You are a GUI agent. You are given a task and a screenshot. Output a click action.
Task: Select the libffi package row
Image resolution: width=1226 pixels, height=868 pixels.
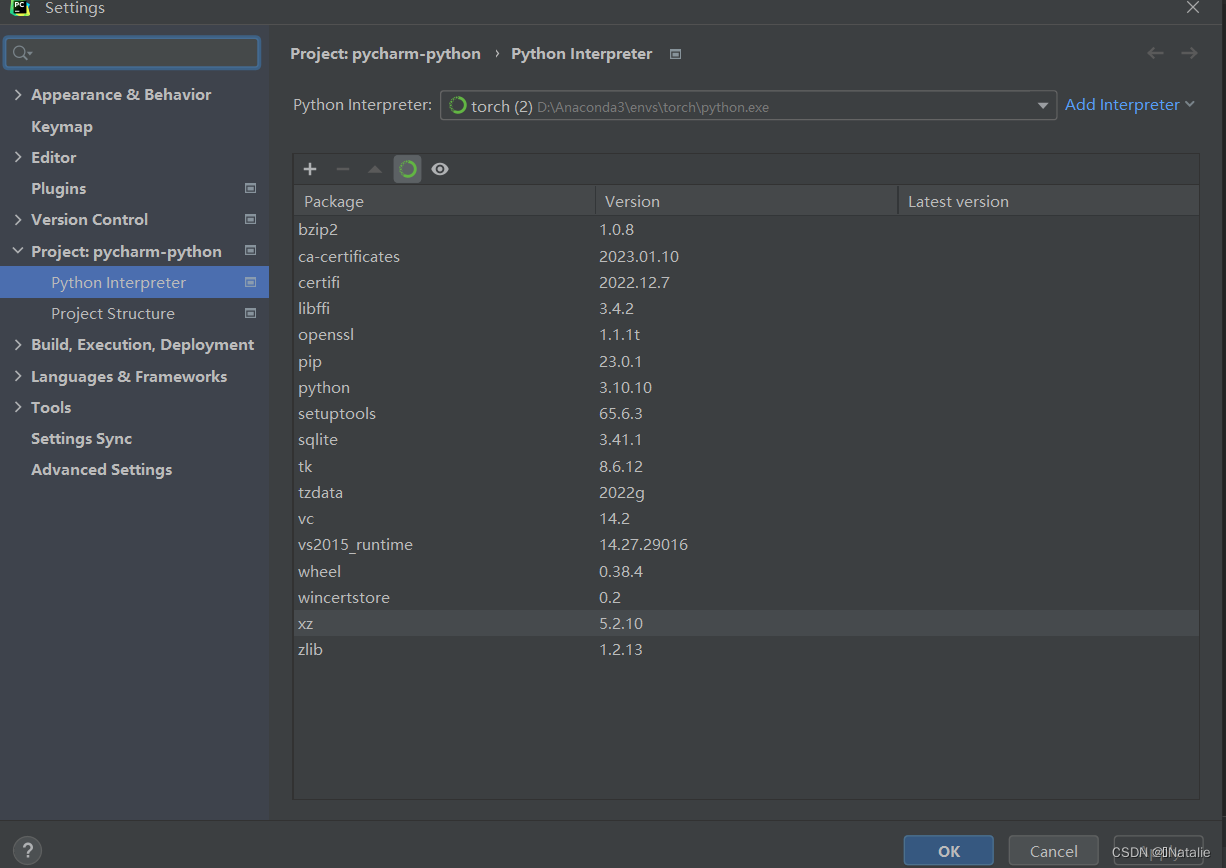point(746,308)
